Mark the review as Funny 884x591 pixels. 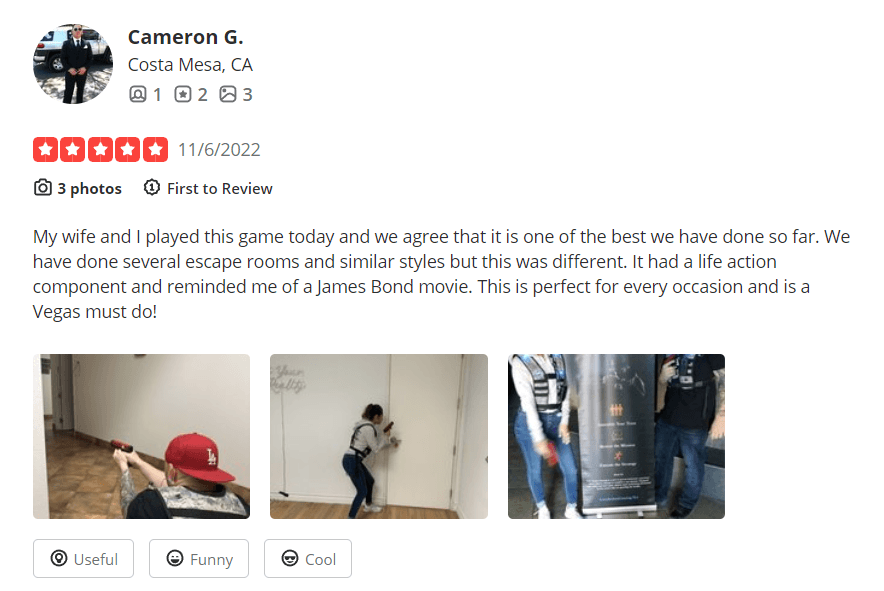(199, 559)
